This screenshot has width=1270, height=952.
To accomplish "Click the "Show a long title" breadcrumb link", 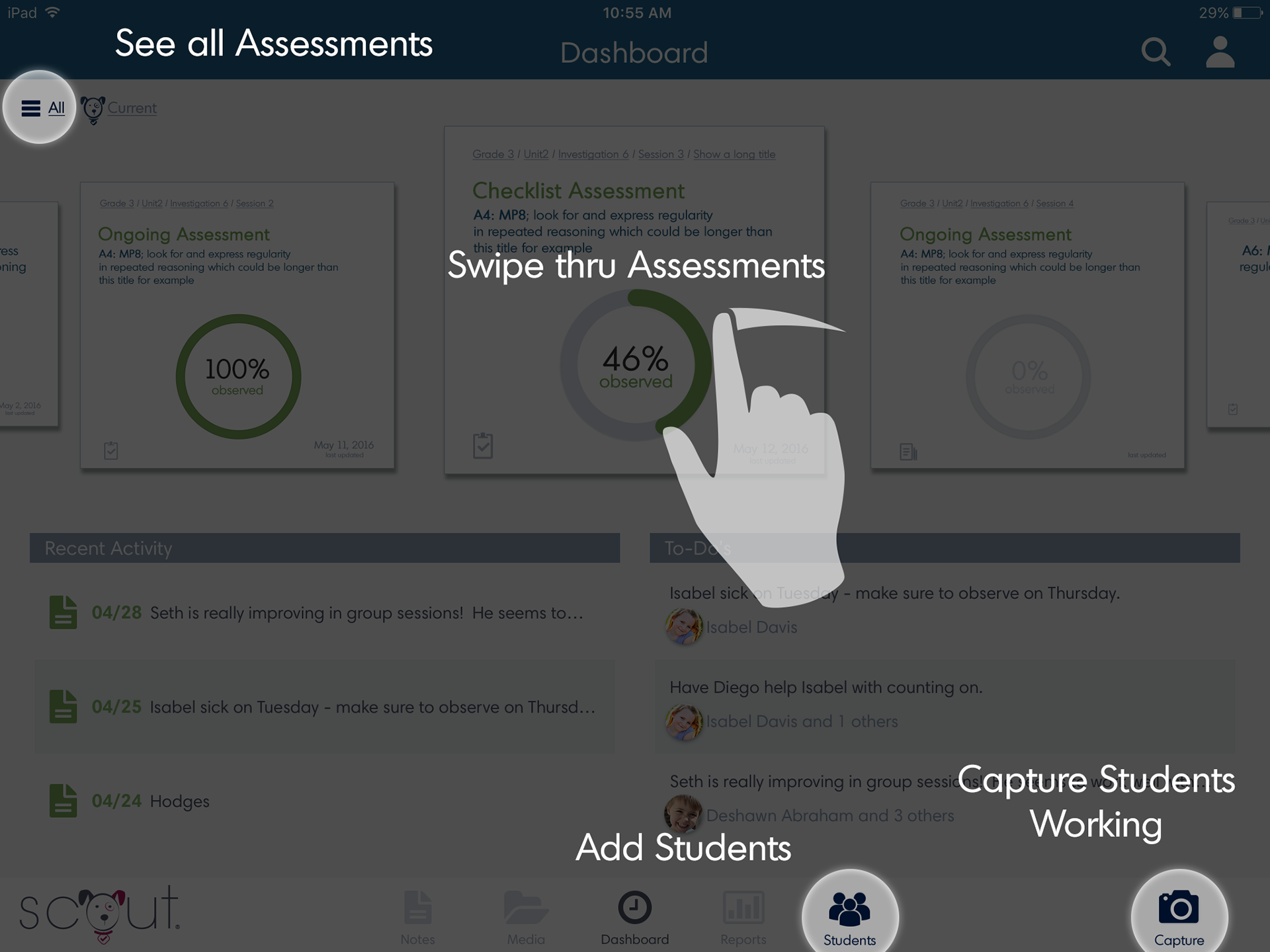I will click(734, 154).
